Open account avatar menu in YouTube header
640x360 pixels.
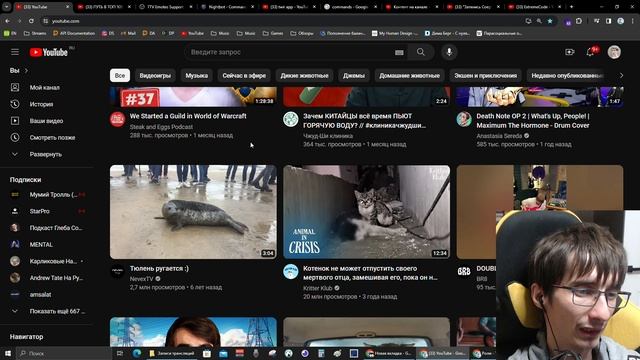[614, 52]
